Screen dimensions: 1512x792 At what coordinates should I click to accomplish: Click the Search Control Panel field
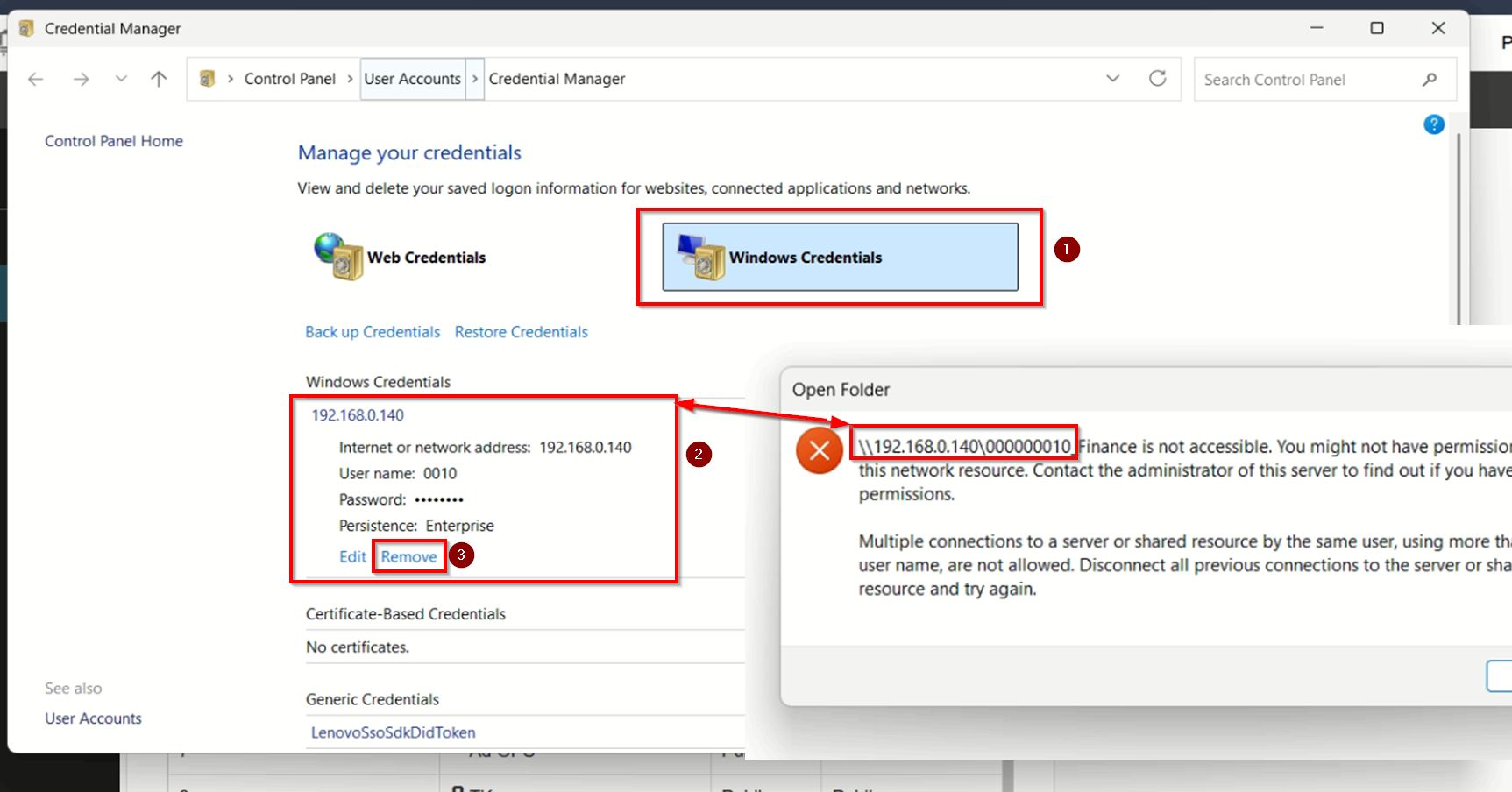click(1306, 80)
